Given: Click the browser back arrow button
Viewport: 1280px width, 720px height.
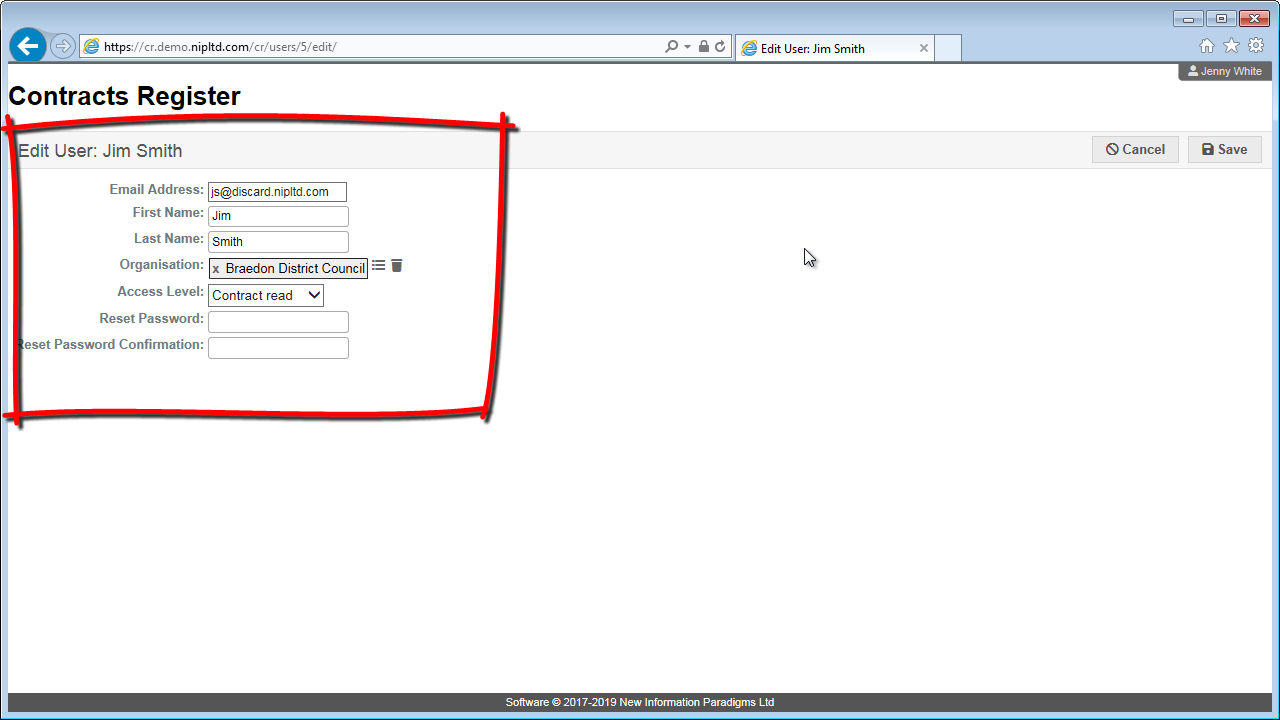Looking at the screenshot, I should pos(28,46).
